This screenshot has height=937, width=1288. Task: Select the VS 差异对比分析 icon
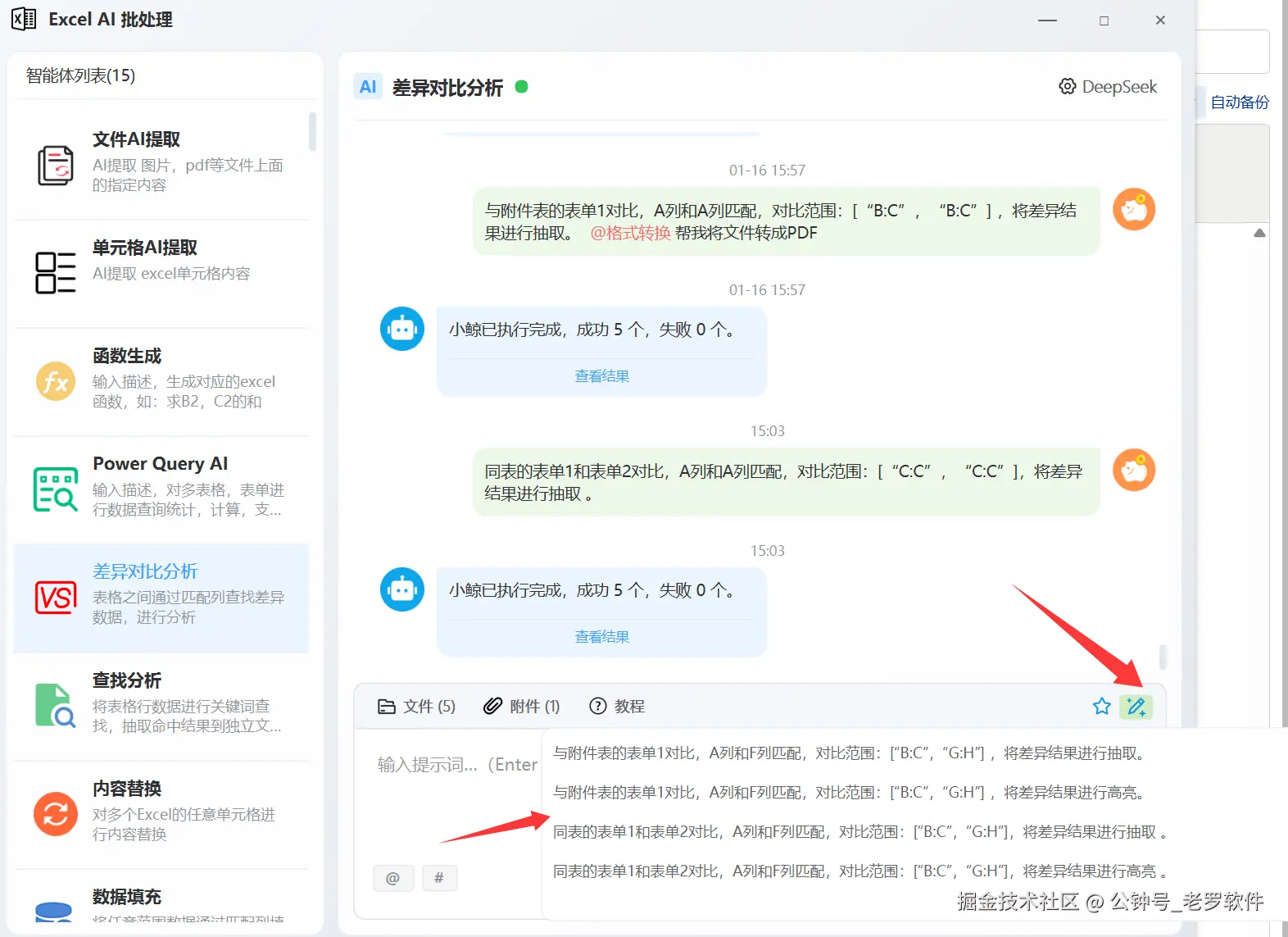(56, 598)
